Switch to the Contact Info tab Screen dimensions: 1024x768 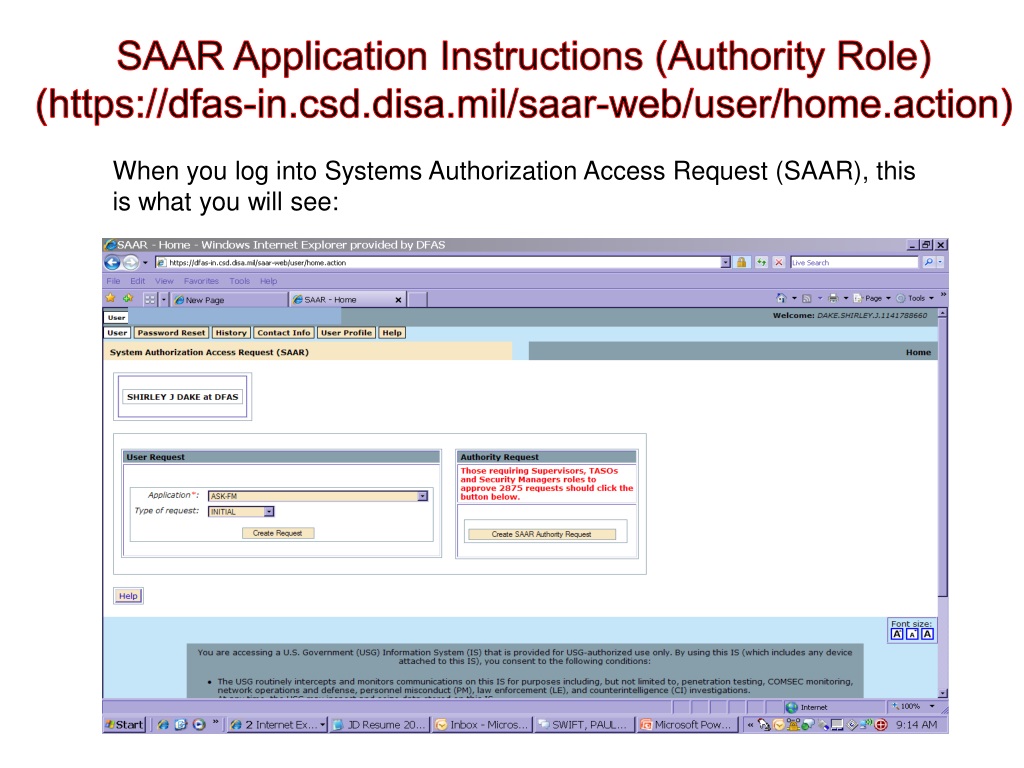[x=283, y=333]
